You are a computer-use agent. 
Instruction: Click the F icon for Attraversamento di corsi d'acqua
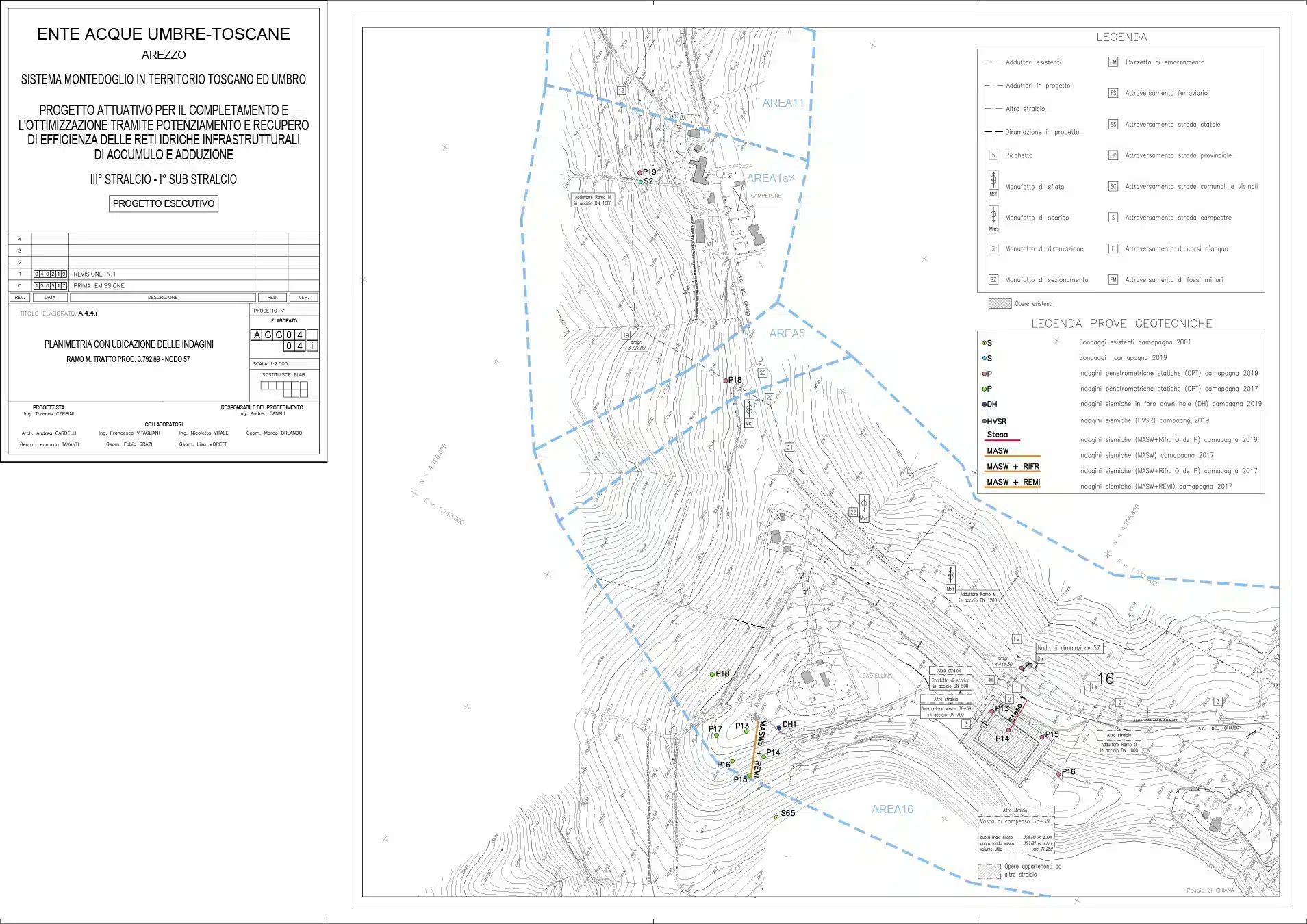pos(1113,248)
